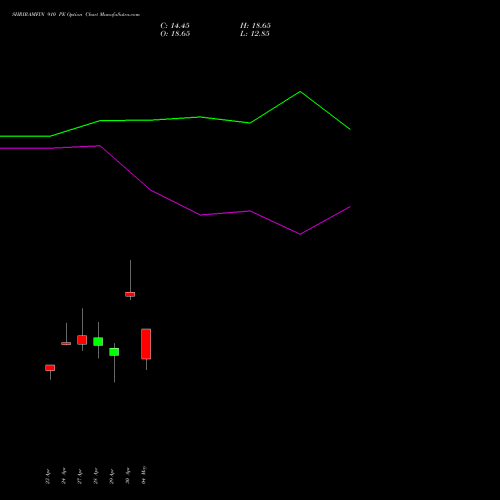Select the close value 'C: 14.45'
This screenshot has height=500, width=500.
(175, 26)
